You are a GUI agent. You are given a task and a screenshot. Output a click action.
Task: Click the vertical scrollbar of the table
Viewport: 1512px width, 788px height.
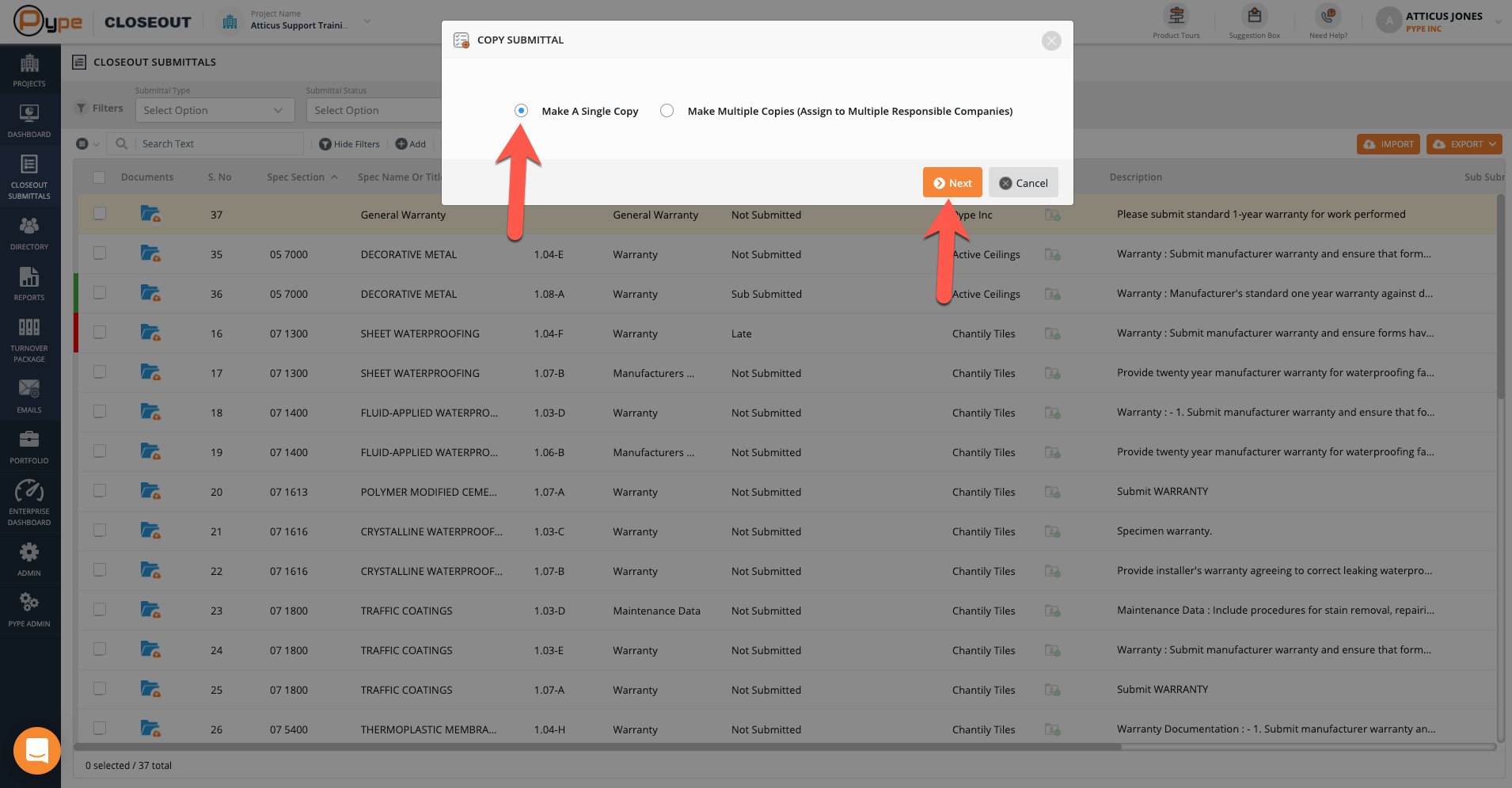(x=1500, y=297)
